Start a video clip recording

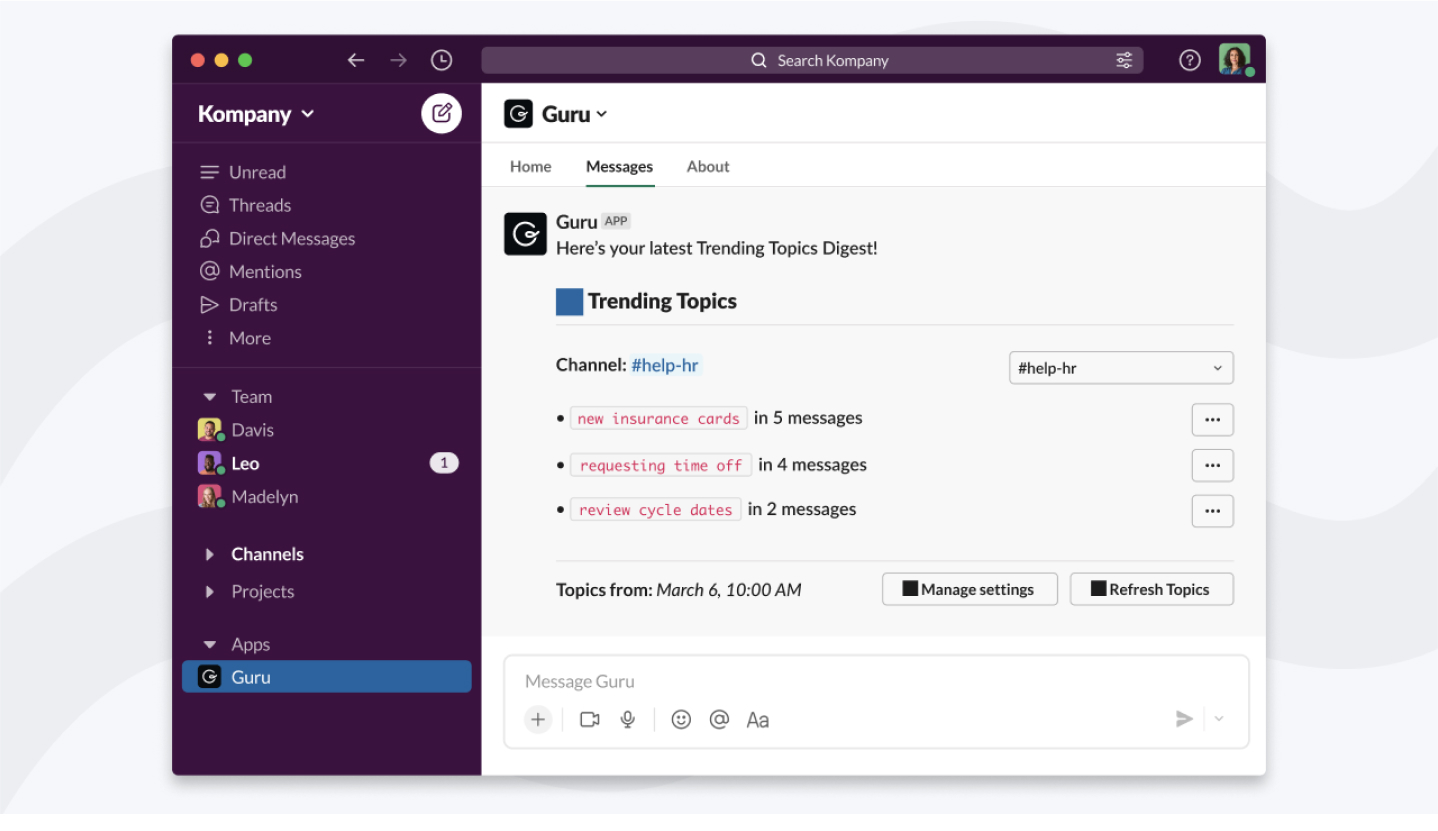coord(590,719)
